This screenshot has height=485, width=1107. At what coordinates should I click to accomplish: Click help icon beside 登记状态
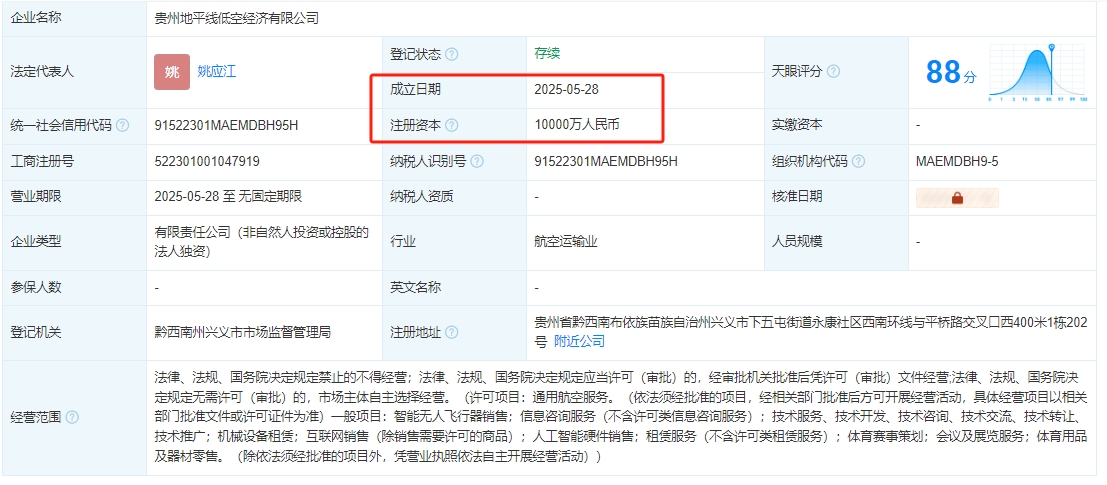click(452, 54)
